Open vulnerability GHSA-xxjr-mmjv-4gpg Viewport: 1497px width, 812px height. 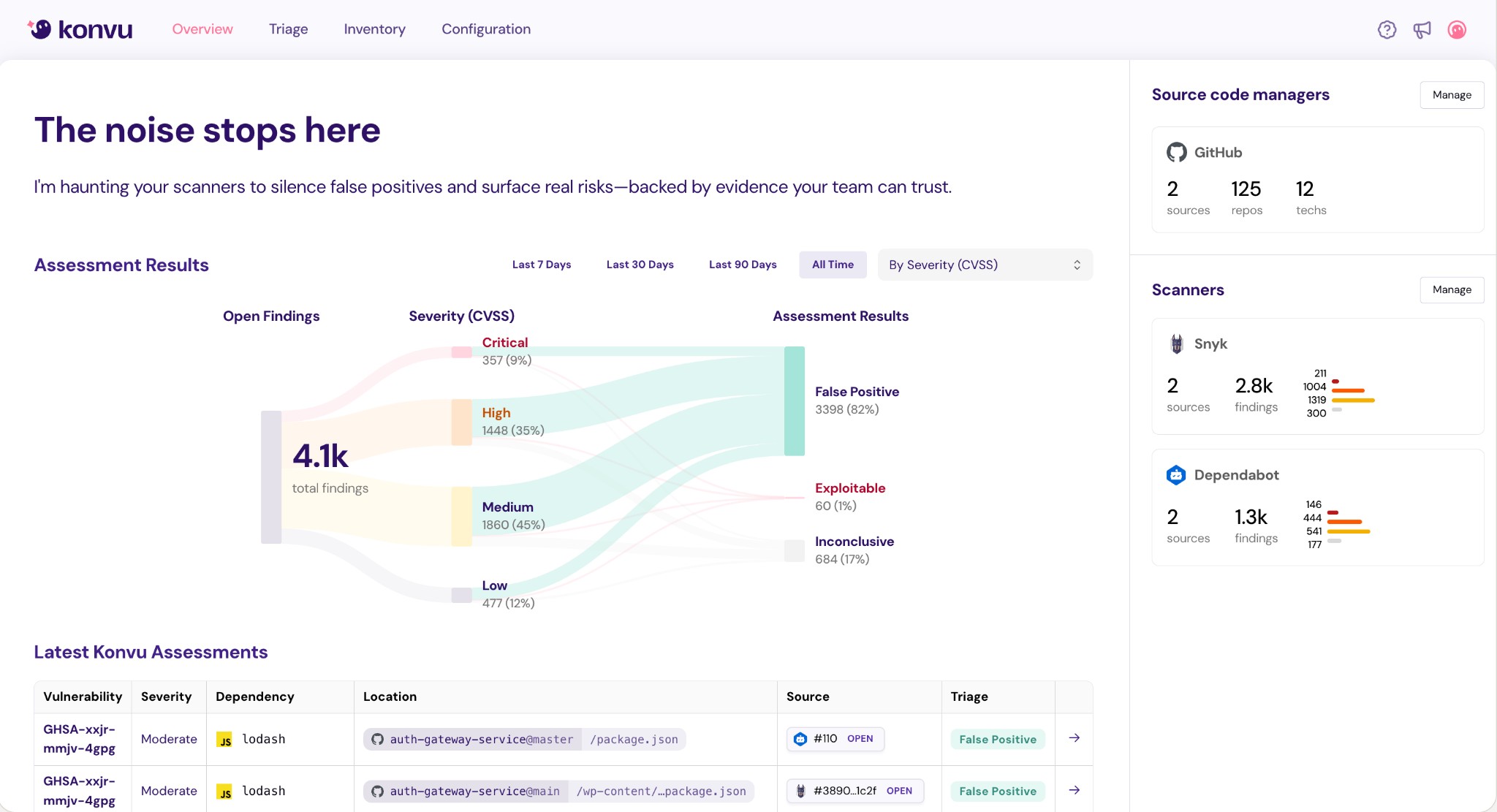click(79, 738)
